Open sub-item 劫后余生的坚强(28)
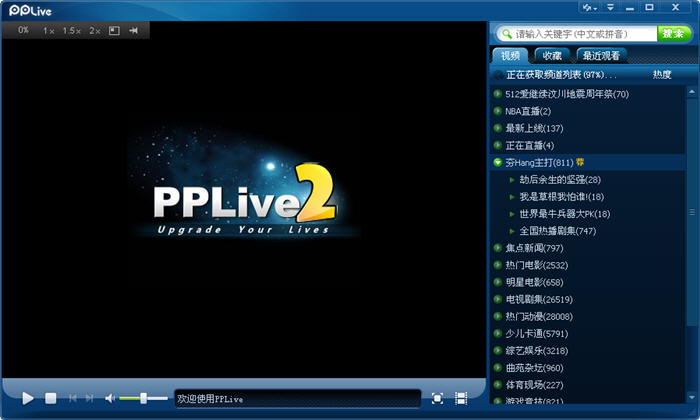The width and height of the screenshot is (700, 420). (560, 180)
